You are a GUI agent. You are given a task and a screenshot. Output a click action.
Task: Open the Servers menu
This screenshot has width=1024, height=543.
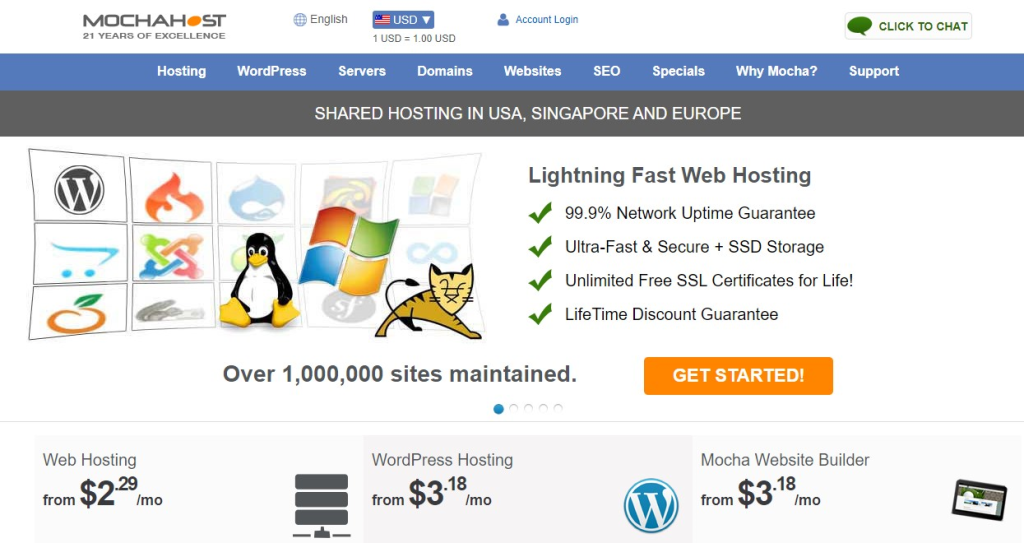(362, 71)
